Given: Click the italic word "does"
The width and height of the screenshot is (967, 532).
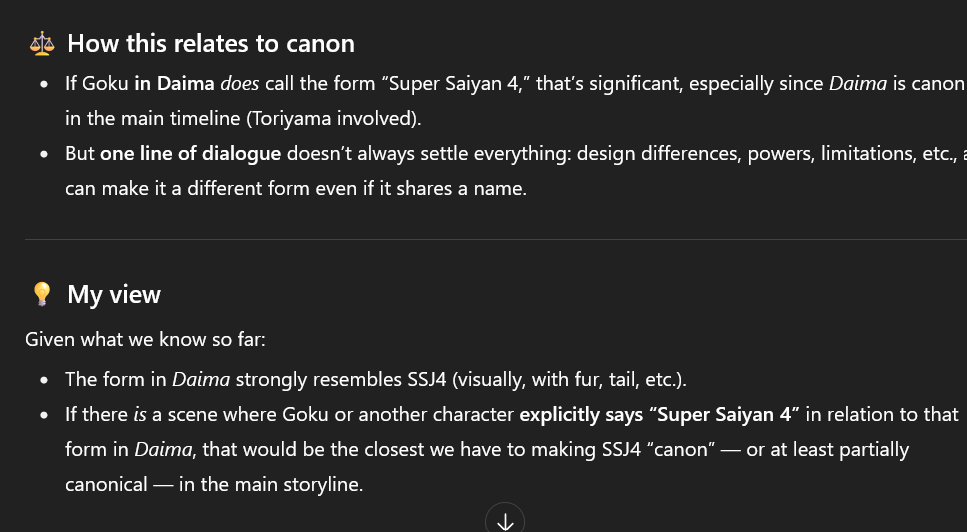Looking at the screenshot, I should click(240, 83).
